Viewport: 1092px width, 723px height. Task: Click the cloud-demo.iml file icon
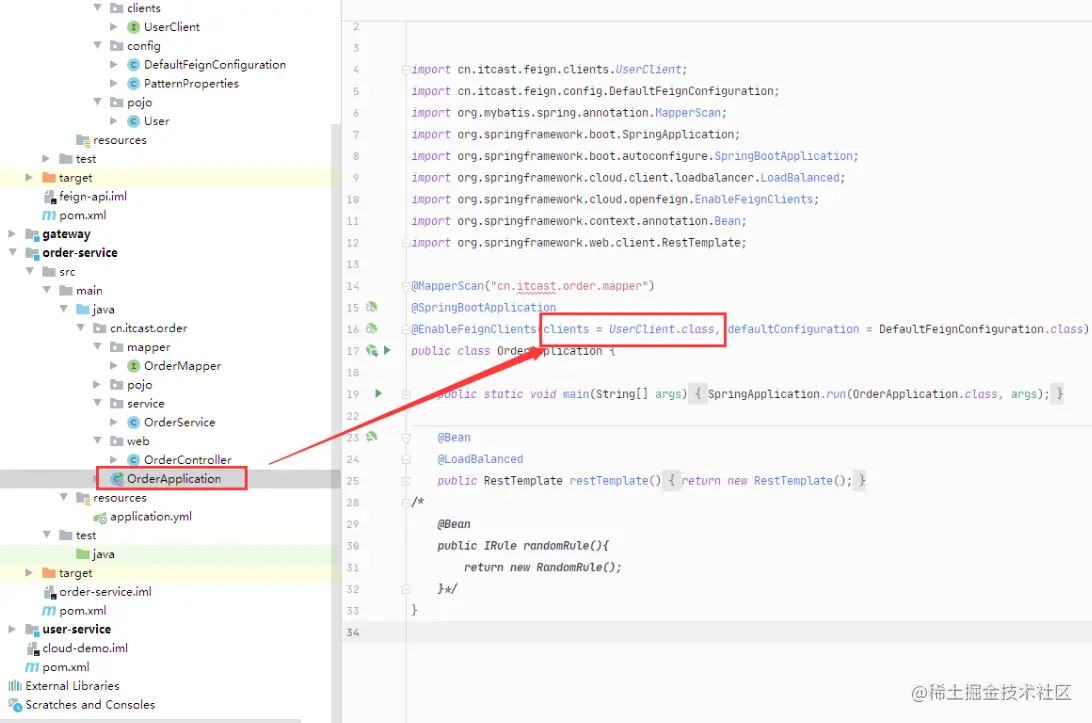coord(33,648)
